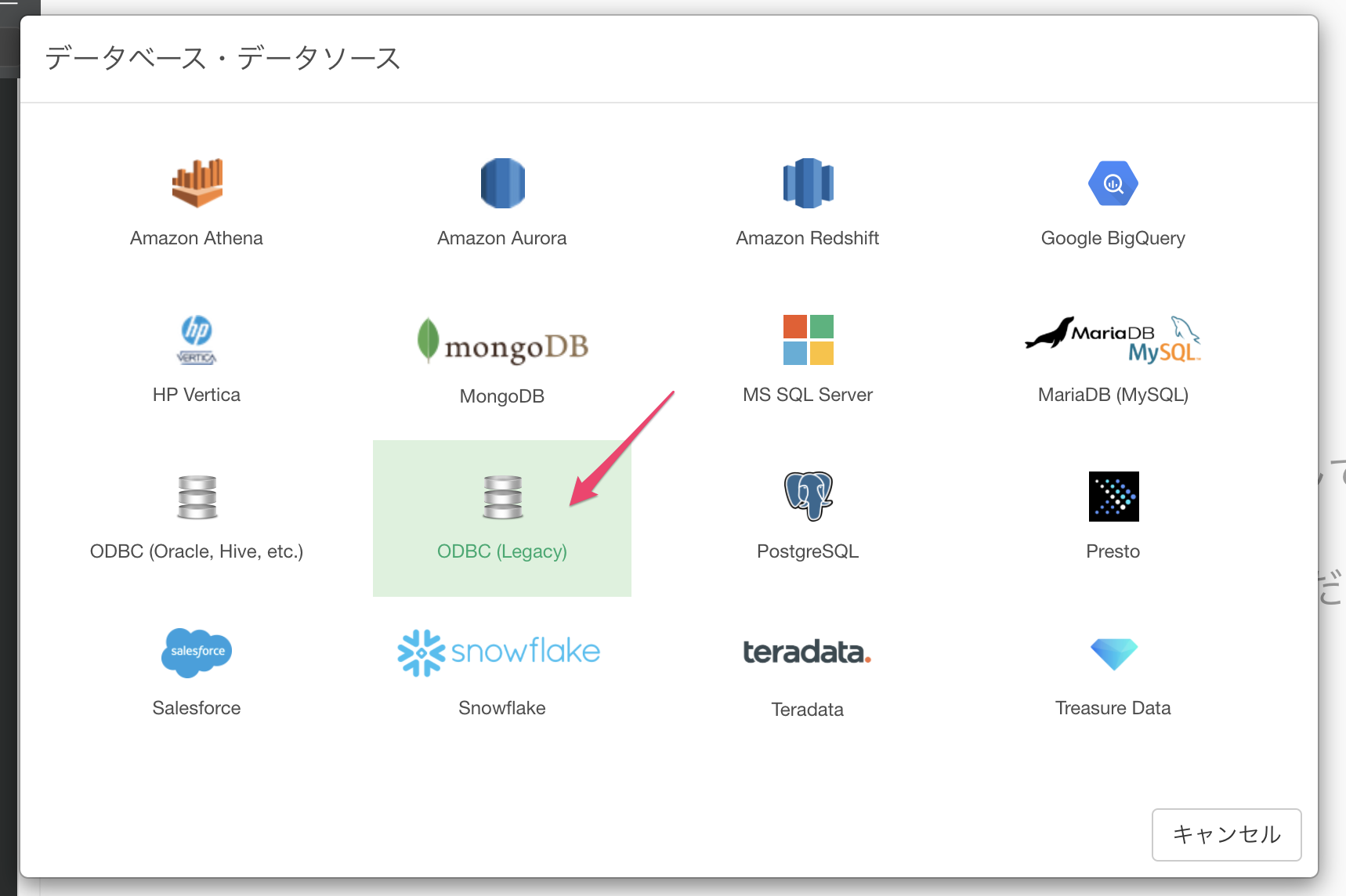
Task: Click the キャンセル button
Action: pyautogui.click(x=1227, y=835)
